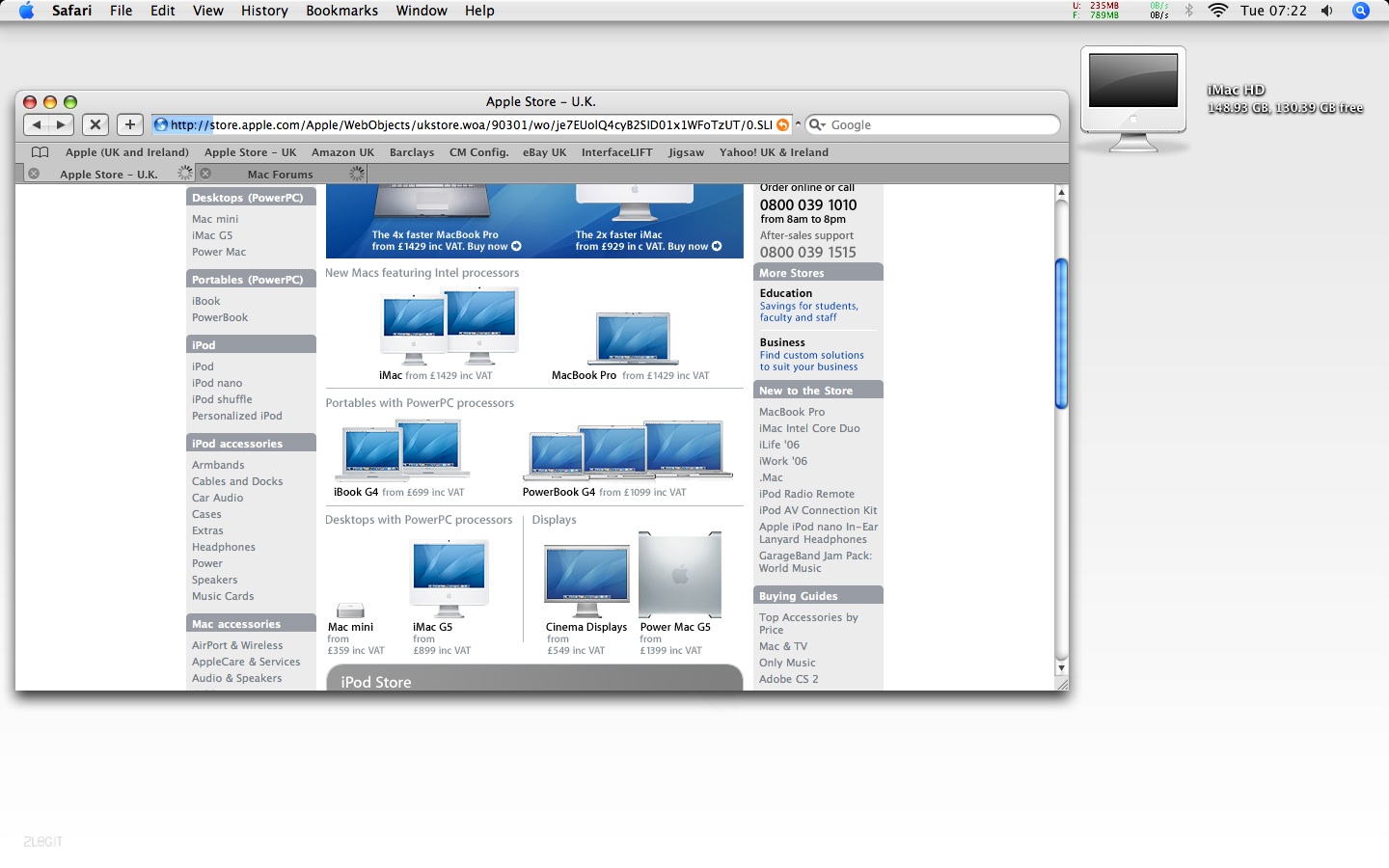Open the Safari menu
The height and width of the screenshot is (868, 1389).
click(x=72, y=11)
